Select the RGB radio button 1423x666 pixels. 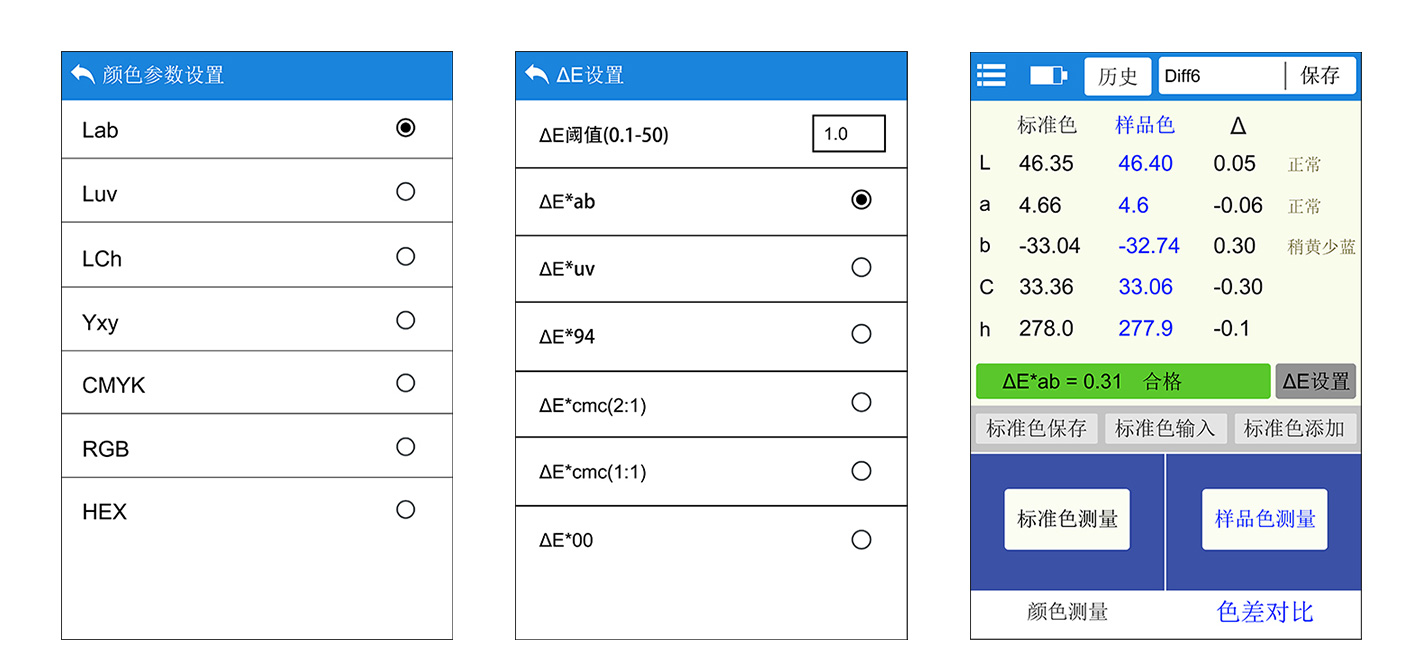coord(405,447)
